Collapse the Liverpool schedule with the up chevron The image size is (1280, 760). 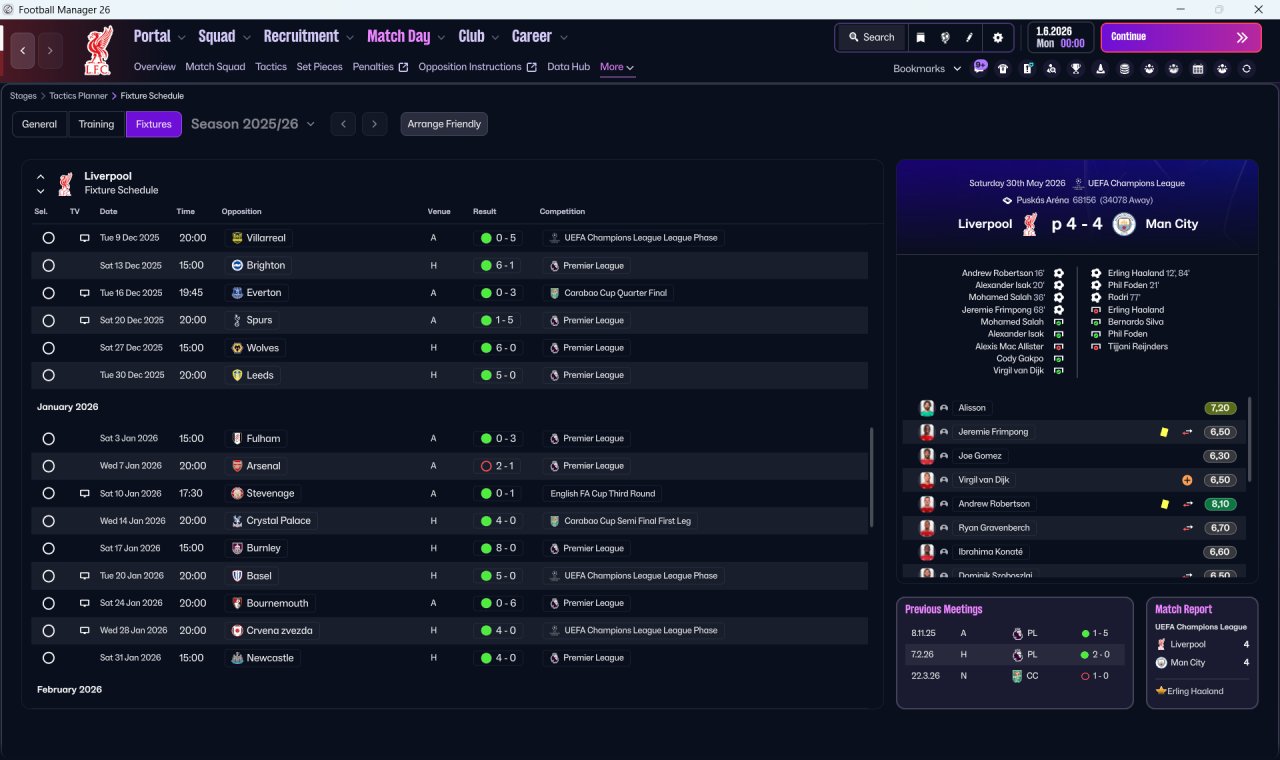(x=41, y=176)
